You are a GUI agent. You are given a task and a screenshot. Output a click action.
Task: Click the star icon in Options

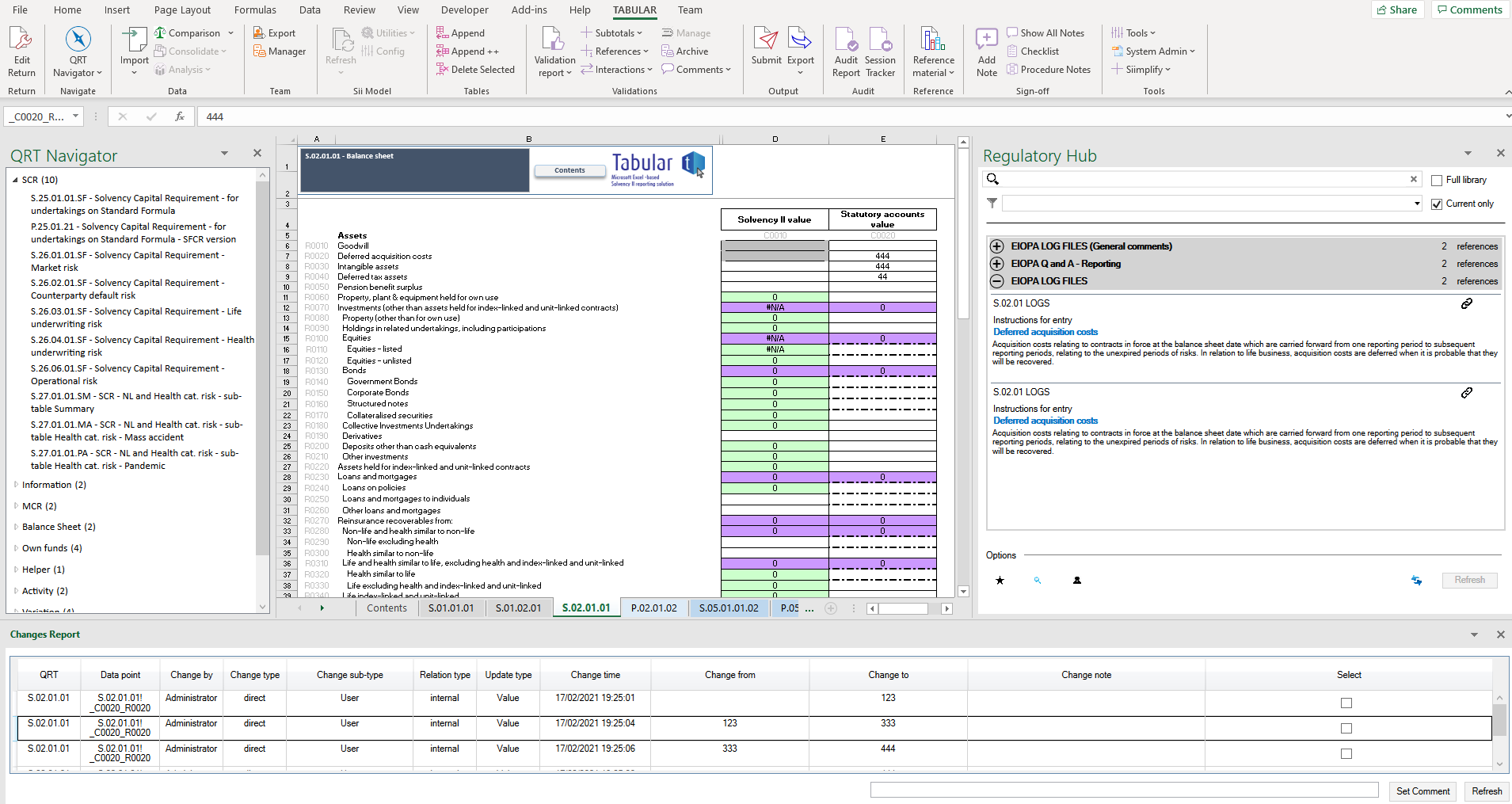coord(1000,581)
